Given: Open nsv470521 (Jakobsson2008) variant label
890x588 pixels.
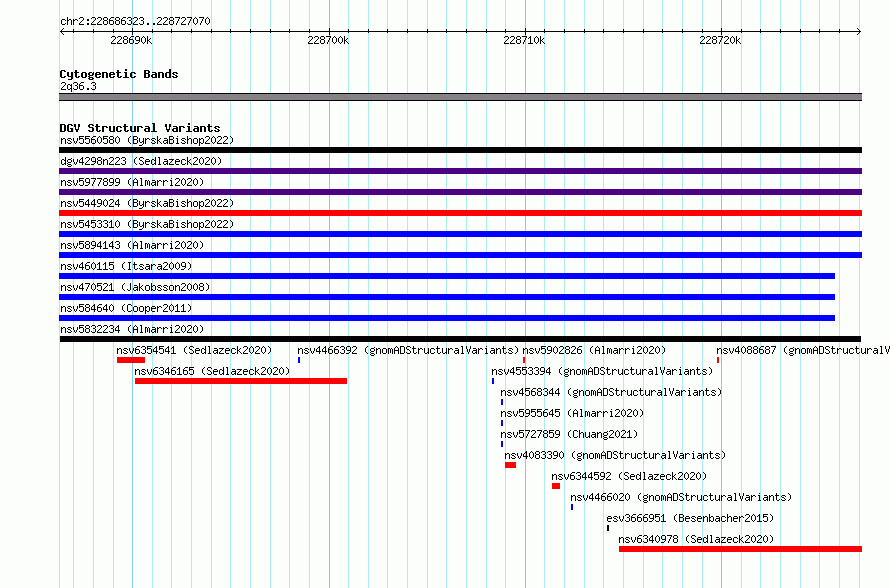Looking at the screenshot, I should [135, 287].
